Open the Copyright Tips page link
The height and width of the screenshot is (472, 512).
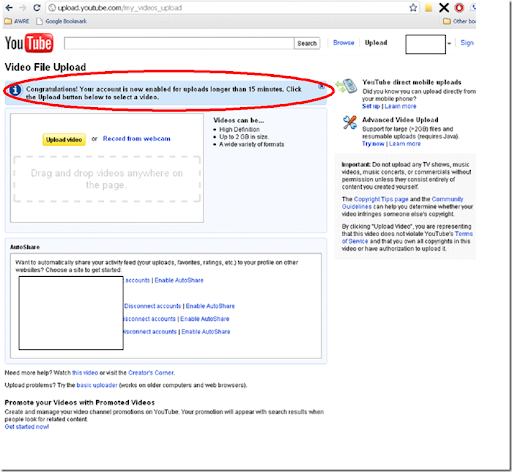[381, 199]
